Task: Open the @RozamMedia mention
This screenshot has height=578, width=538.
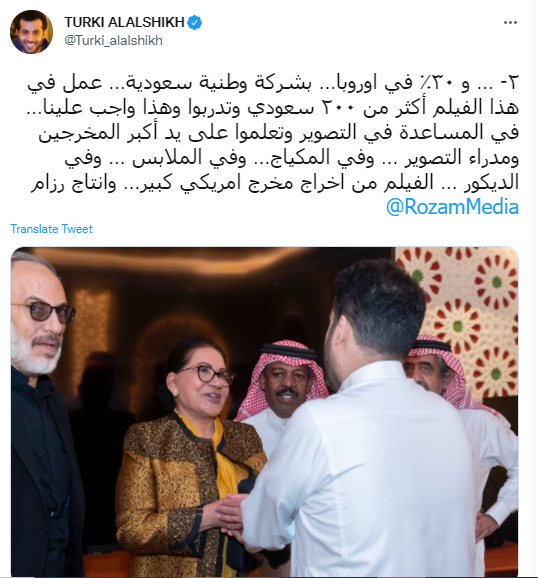Action: [x=452, y=207]
